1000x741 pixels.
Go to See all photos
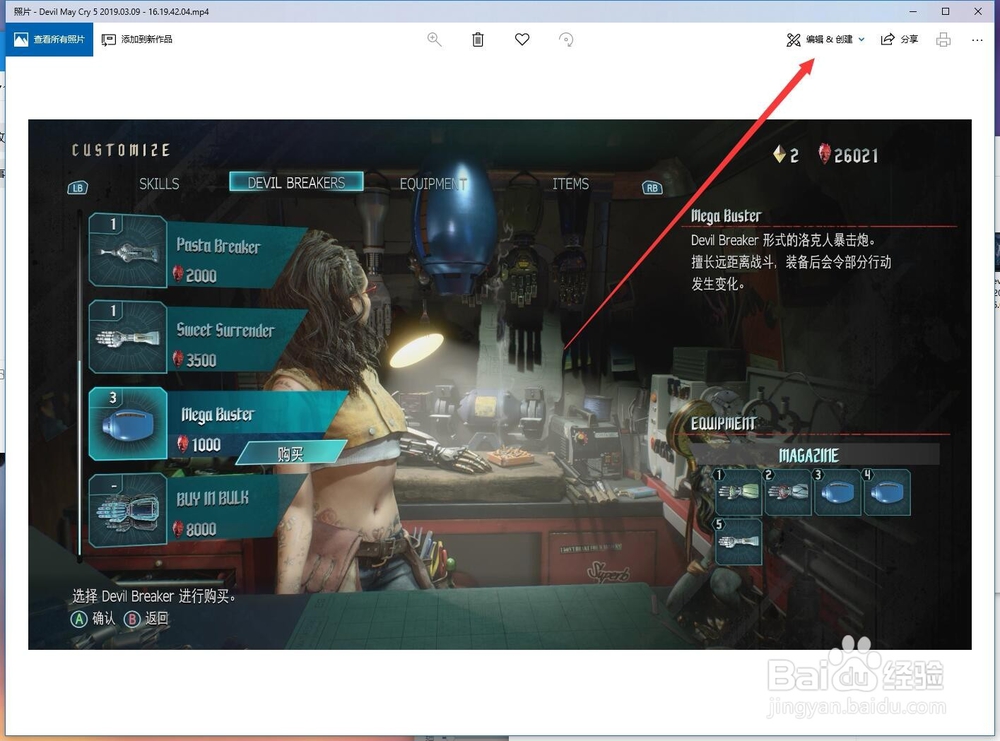49,40
